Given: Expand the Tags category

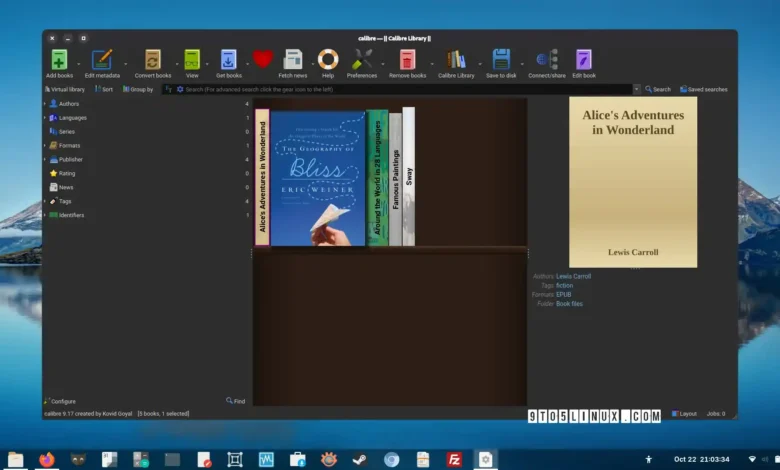Looking at the screenshot, I should (x=45, y=201).
